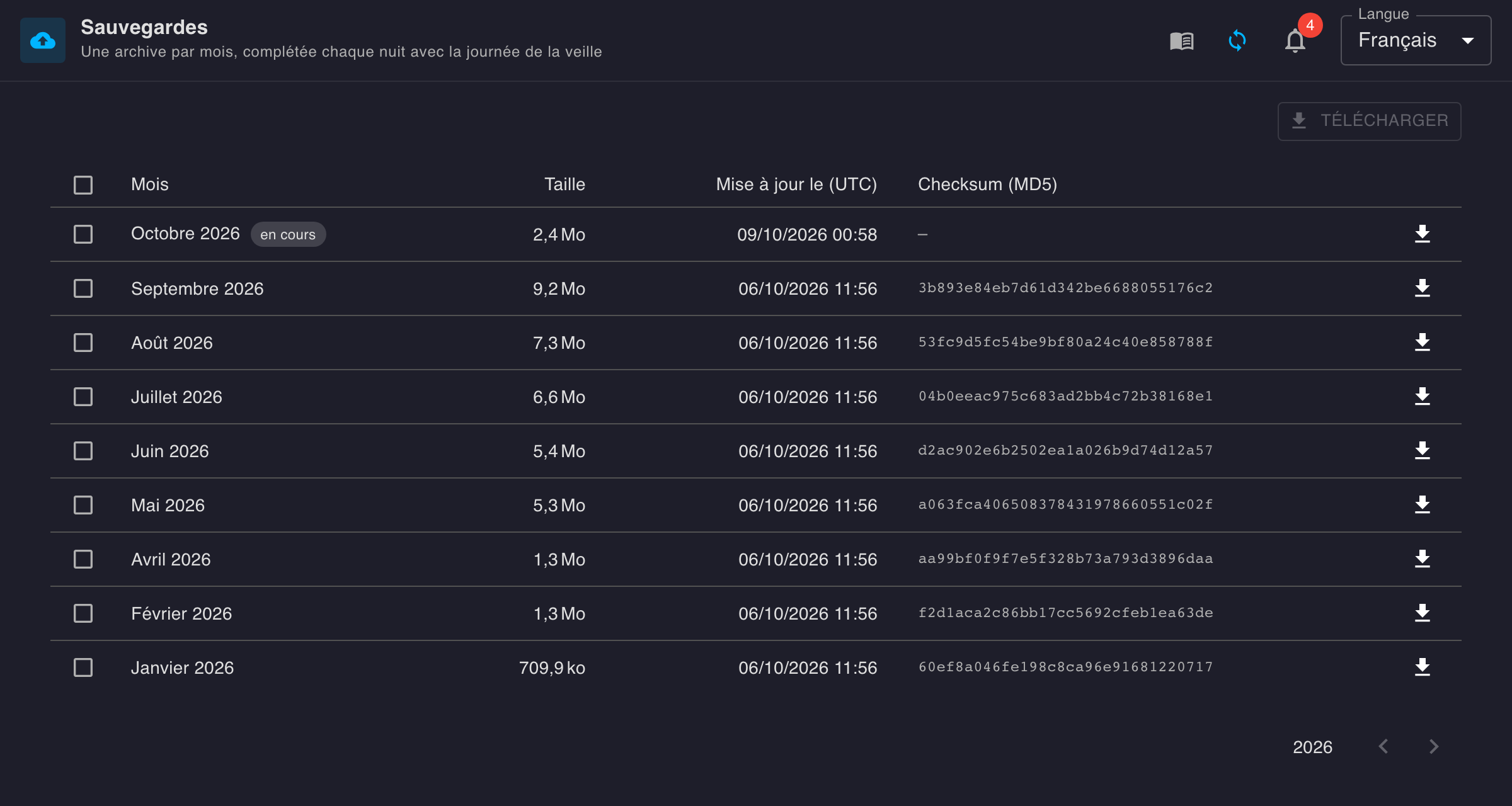The image size is (1512, 806).
Task: Download the Août 2026 archive
Action: coord(1422,343)
